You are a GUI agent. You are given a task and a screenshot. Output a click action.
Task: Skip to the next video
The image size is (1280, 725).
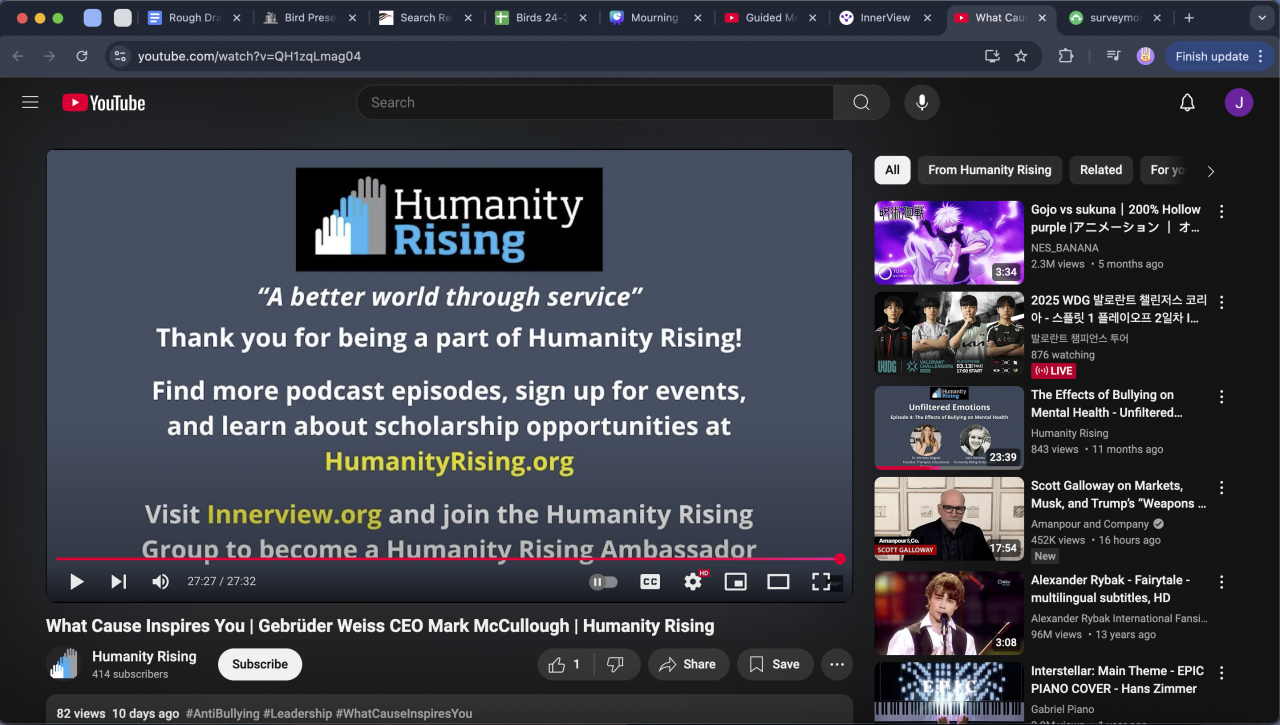(118, 581)
